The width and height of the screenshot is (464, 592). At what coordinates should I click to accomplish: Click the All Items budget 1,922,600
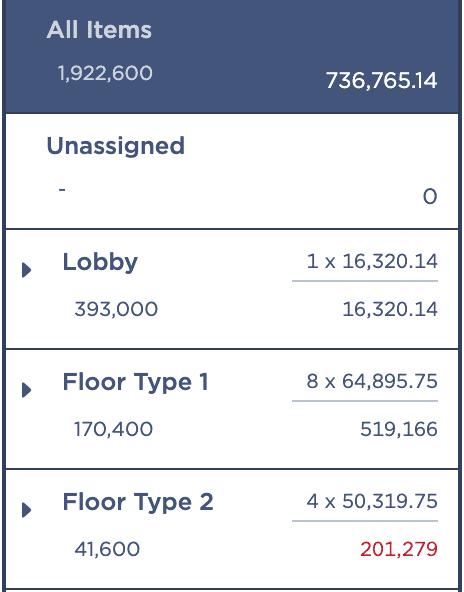click(x=105, y=73)
